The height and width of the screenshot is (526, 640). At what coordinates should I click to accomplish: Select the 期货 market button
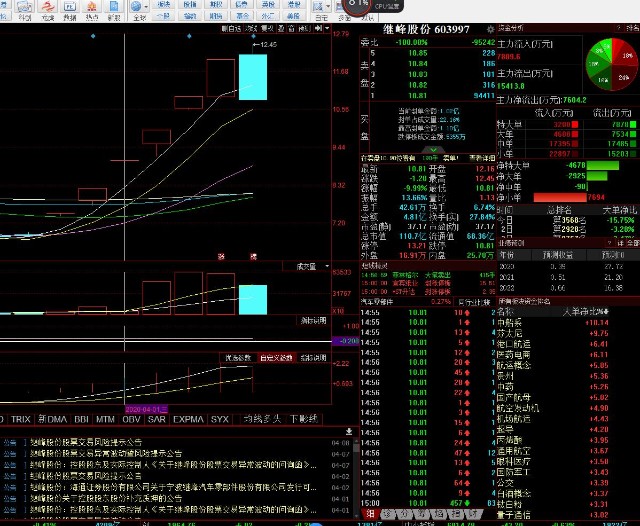point(216,16)
